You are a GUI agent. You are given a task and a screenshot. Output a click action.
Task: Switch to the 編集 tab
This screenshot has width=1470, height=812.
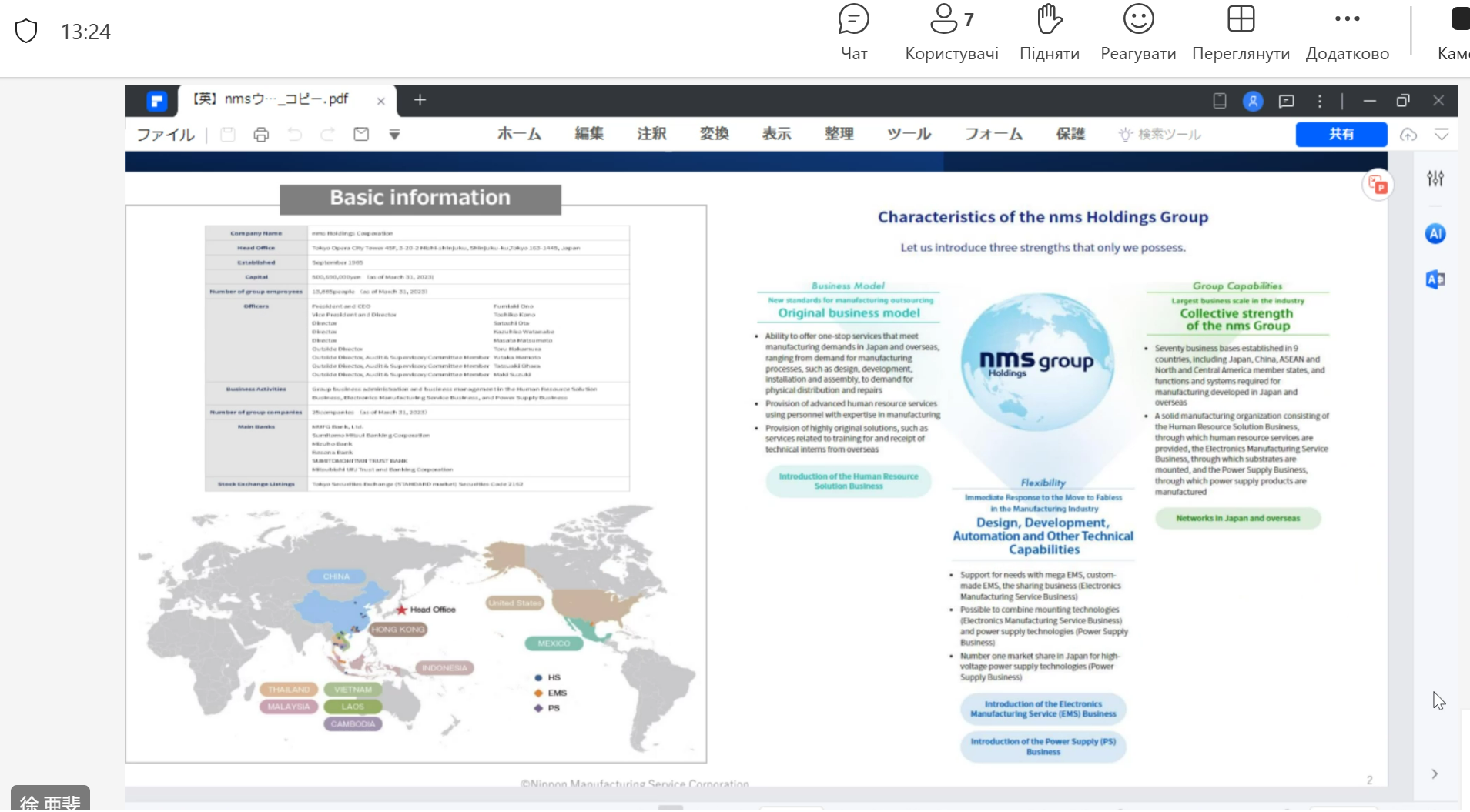tap(589, 134)
